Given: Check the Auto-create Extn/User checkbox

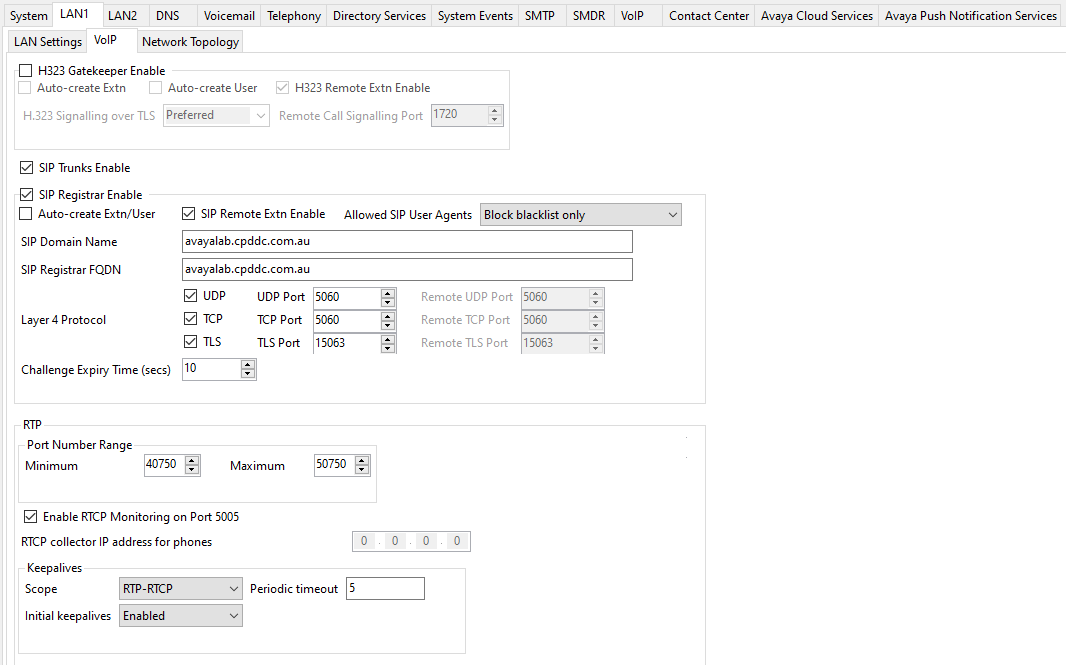Looking at the screenshot, I should [x=26, y=214].
